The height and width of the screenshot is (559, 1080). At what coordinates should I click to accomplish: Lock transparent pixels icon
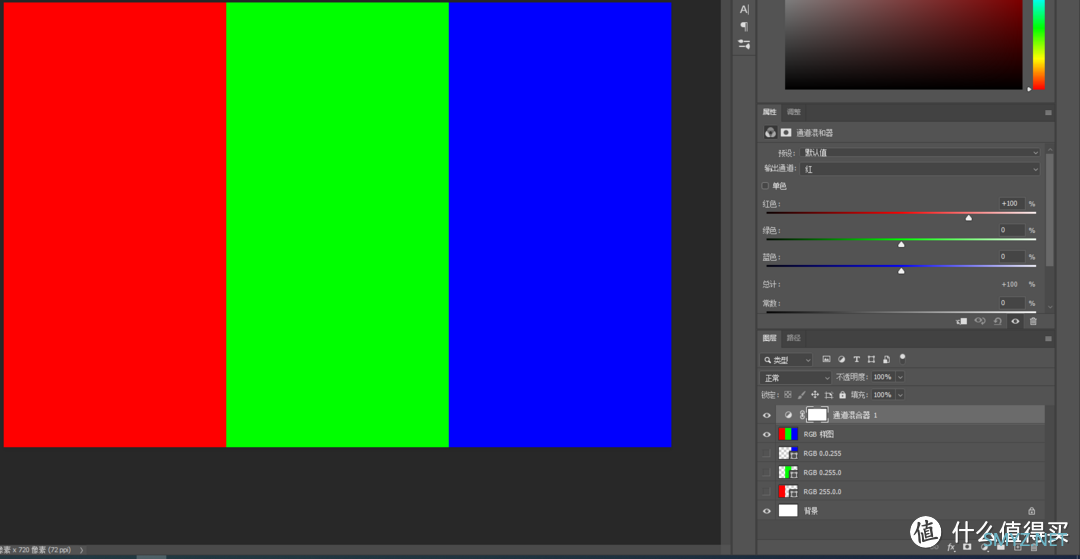pyautogui.click(x=788, y=395)
